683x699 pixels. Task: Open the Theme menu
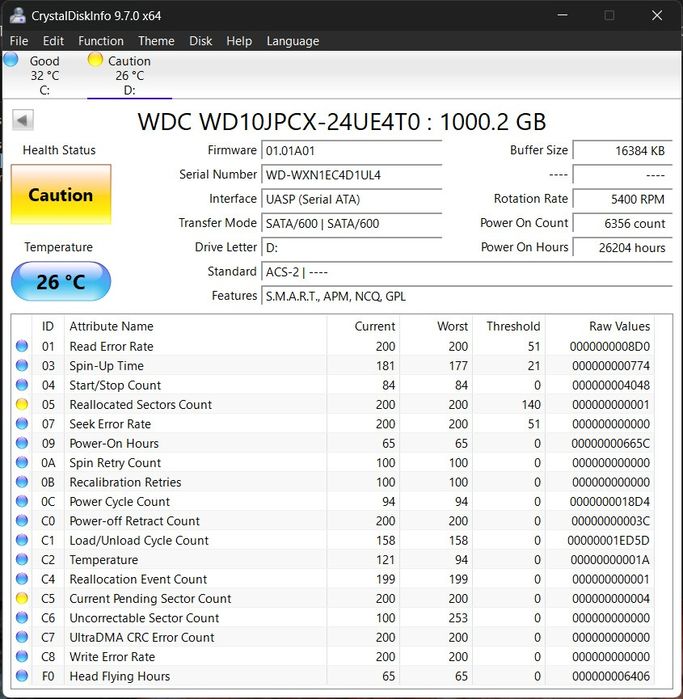pos(156,41)
